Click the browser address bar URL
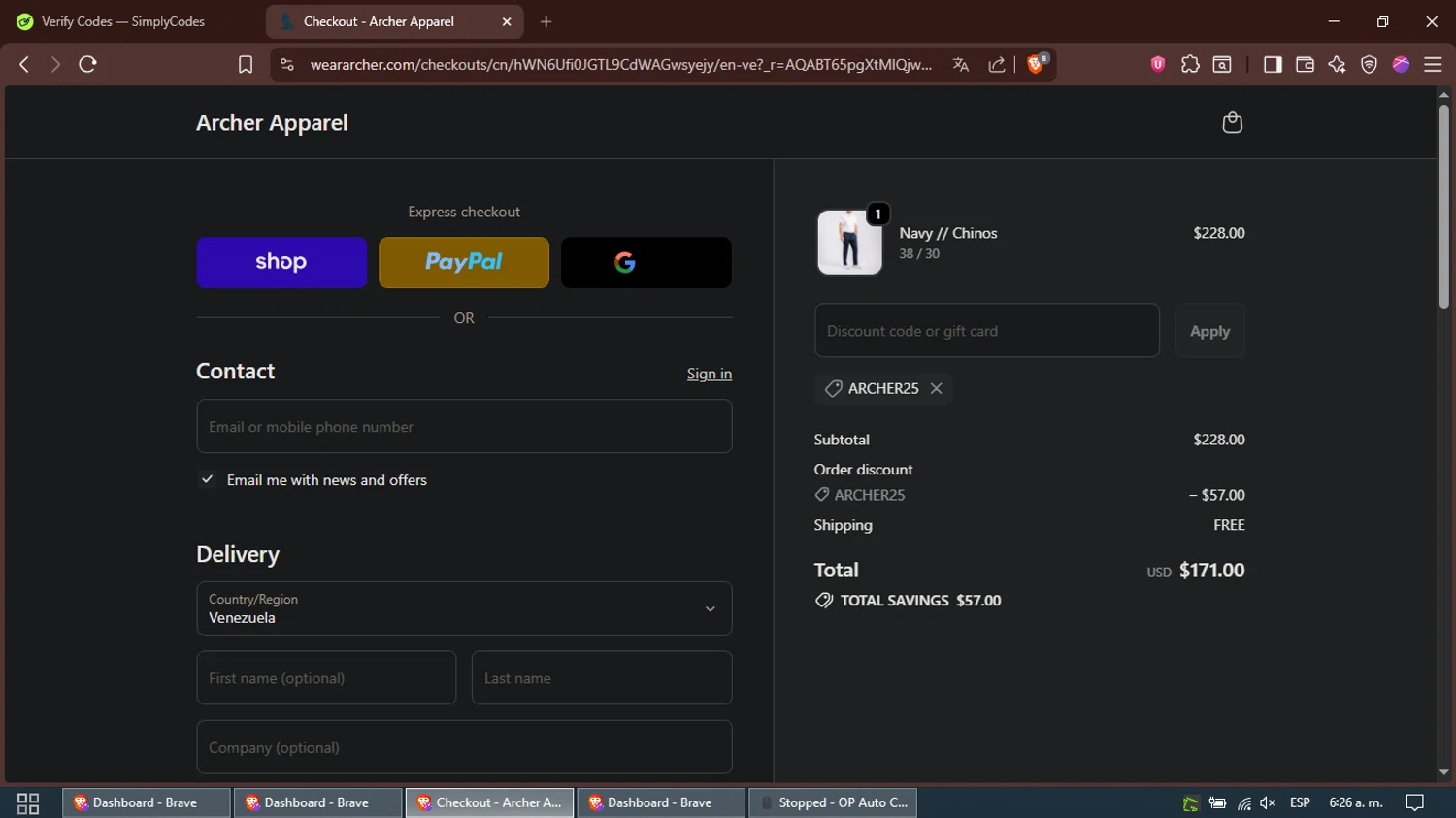This screenshot has width=1456, height=818. pos(620,64)
